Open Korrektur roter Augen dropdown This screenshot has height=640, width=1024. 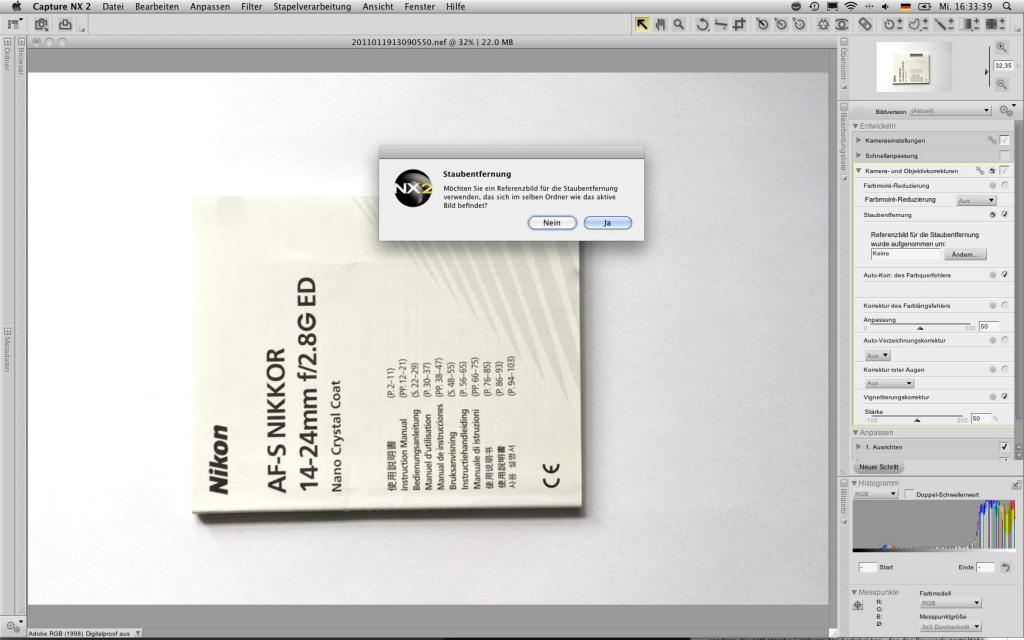tap(889, 383)
